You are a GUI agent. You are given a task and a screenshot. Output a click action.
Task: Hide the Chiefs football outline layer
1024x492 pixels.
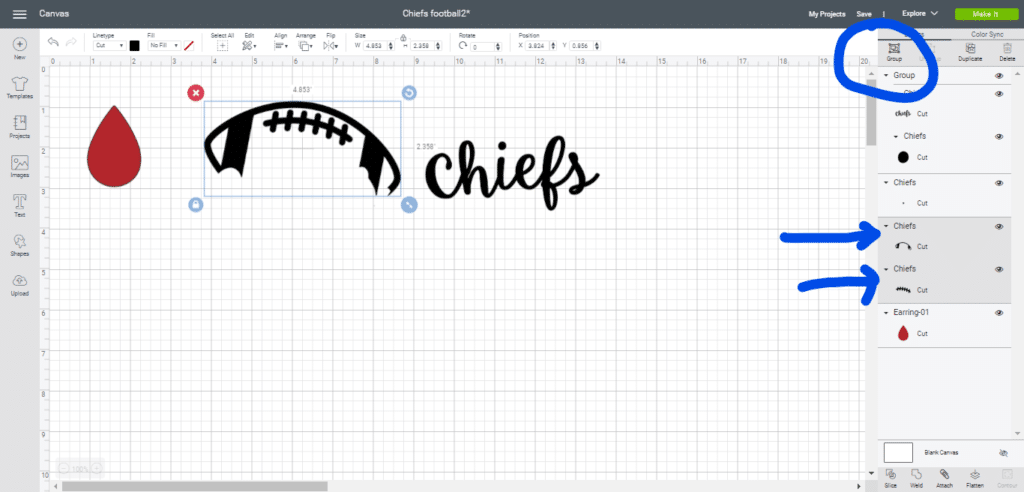[x=999, y=226]
